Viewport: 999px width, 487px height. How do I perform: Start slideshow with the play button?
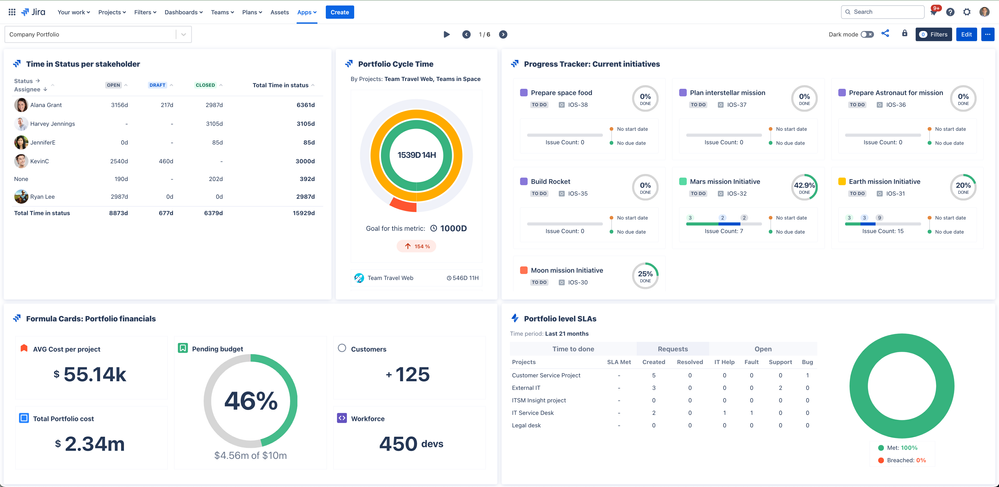click(447, 34)
